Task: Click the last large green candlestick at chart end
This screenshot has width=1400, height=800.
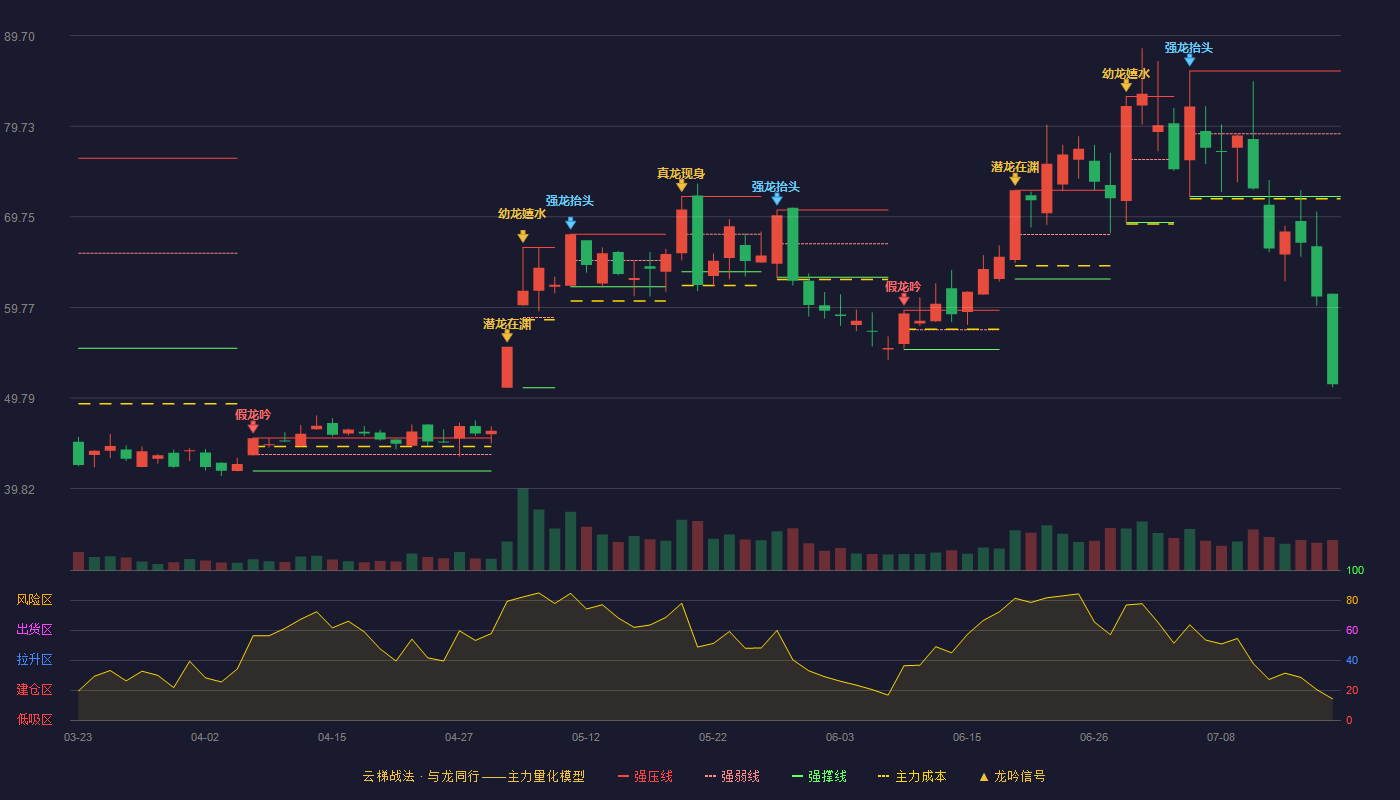Action: 1332,339
